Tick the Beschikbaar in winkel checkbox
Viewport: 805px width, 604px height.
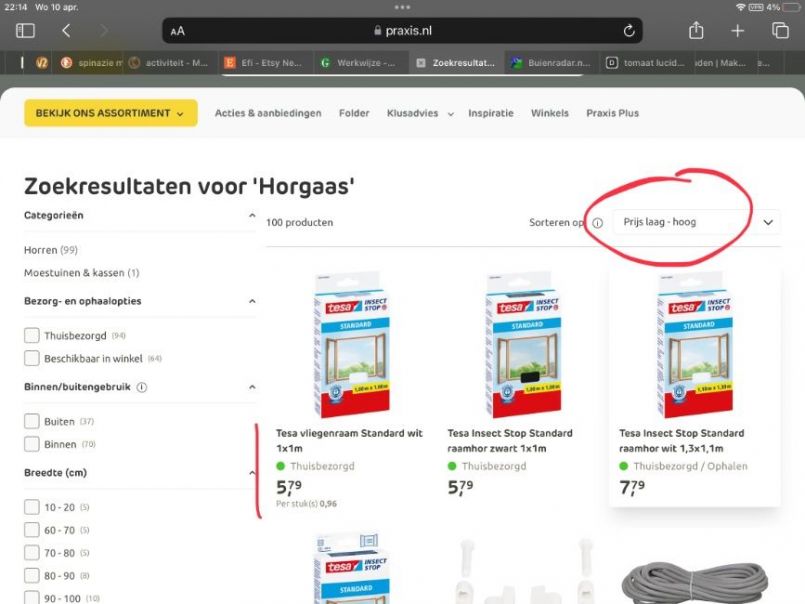(x=32, y=358)
